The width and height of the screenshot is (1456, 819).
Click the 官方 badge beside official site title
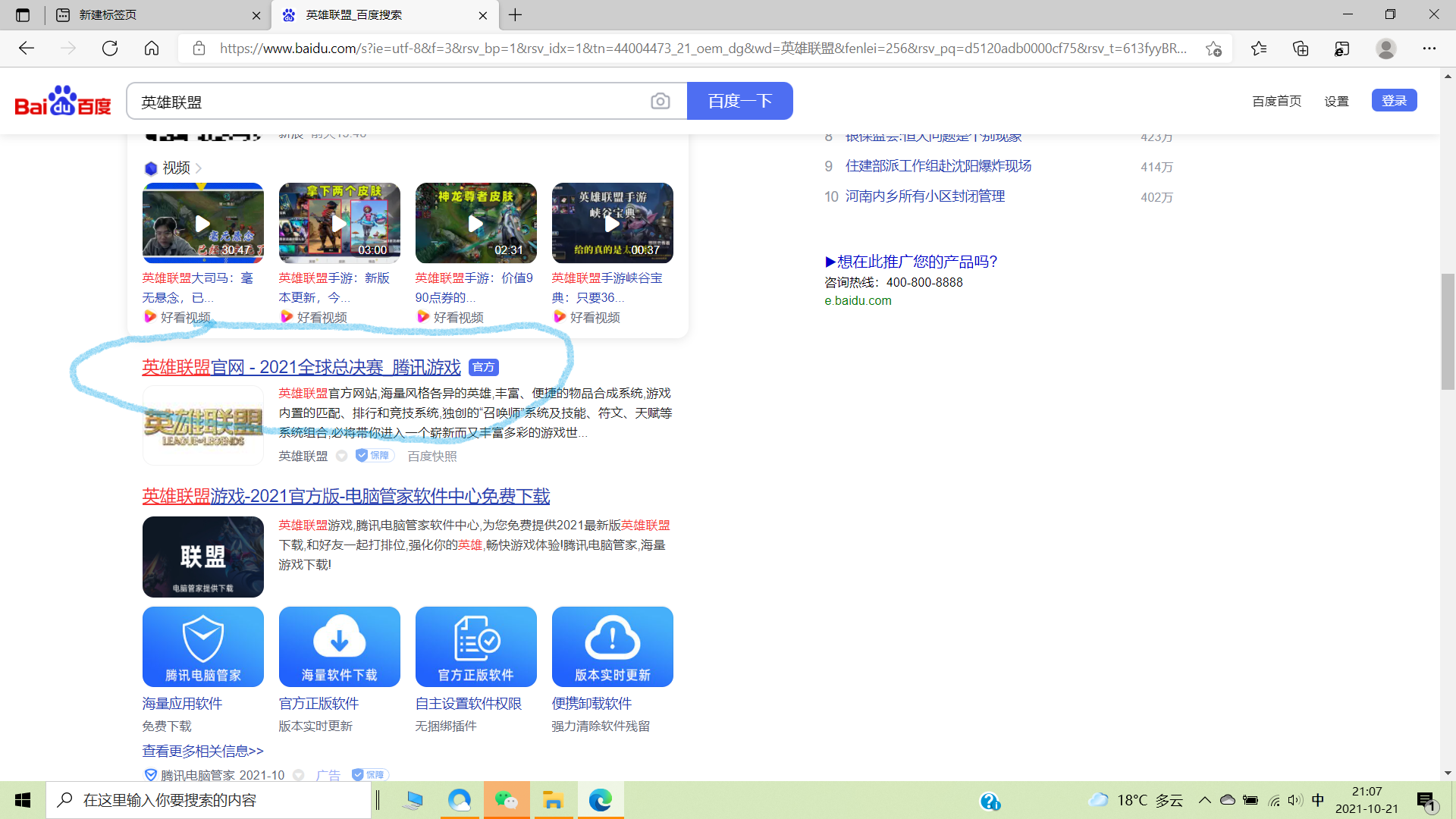pos(483,367)
